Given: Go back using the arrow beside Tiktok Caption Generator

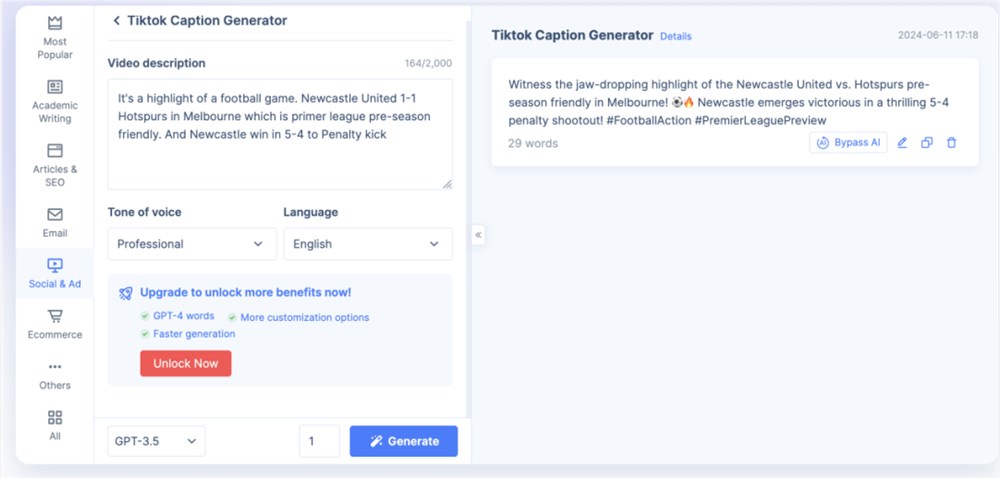Looking at the screenshot, I should (117, 21).
